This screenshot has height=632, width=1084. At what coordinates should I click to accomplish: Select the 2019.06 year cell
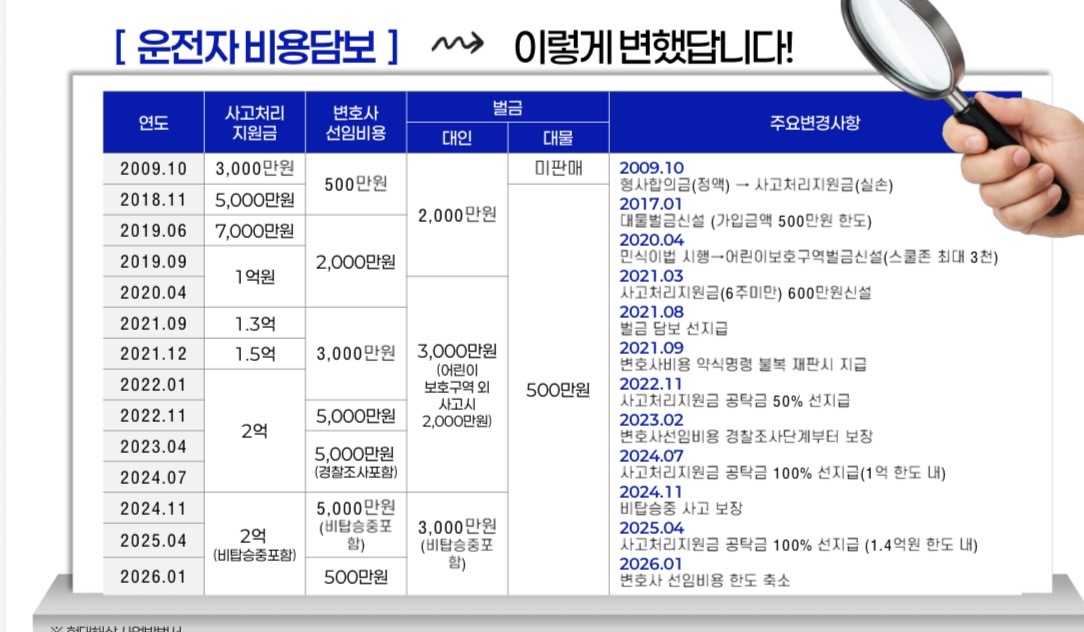tap(153, 231)
